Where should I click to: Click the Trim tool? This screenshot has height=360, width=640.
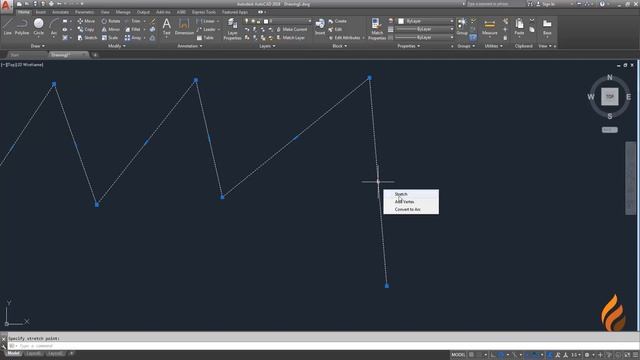click(x=133, y=21)
